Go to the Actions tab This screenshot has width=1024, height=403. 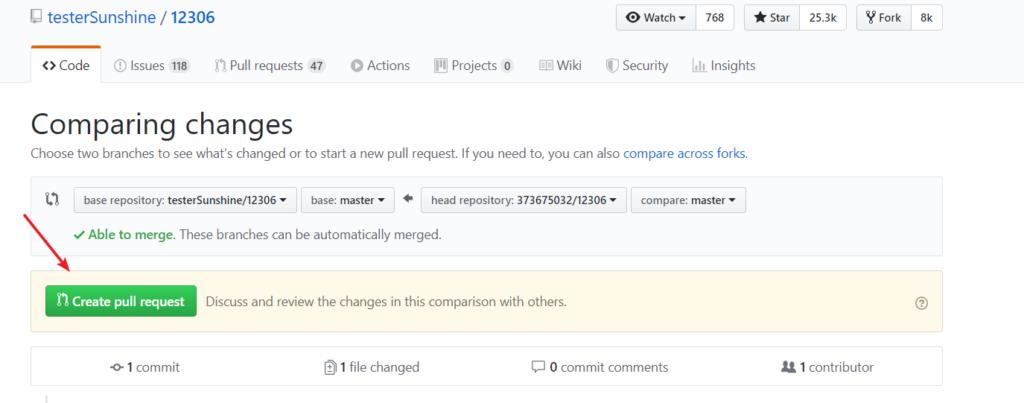(x=380, y=65)
